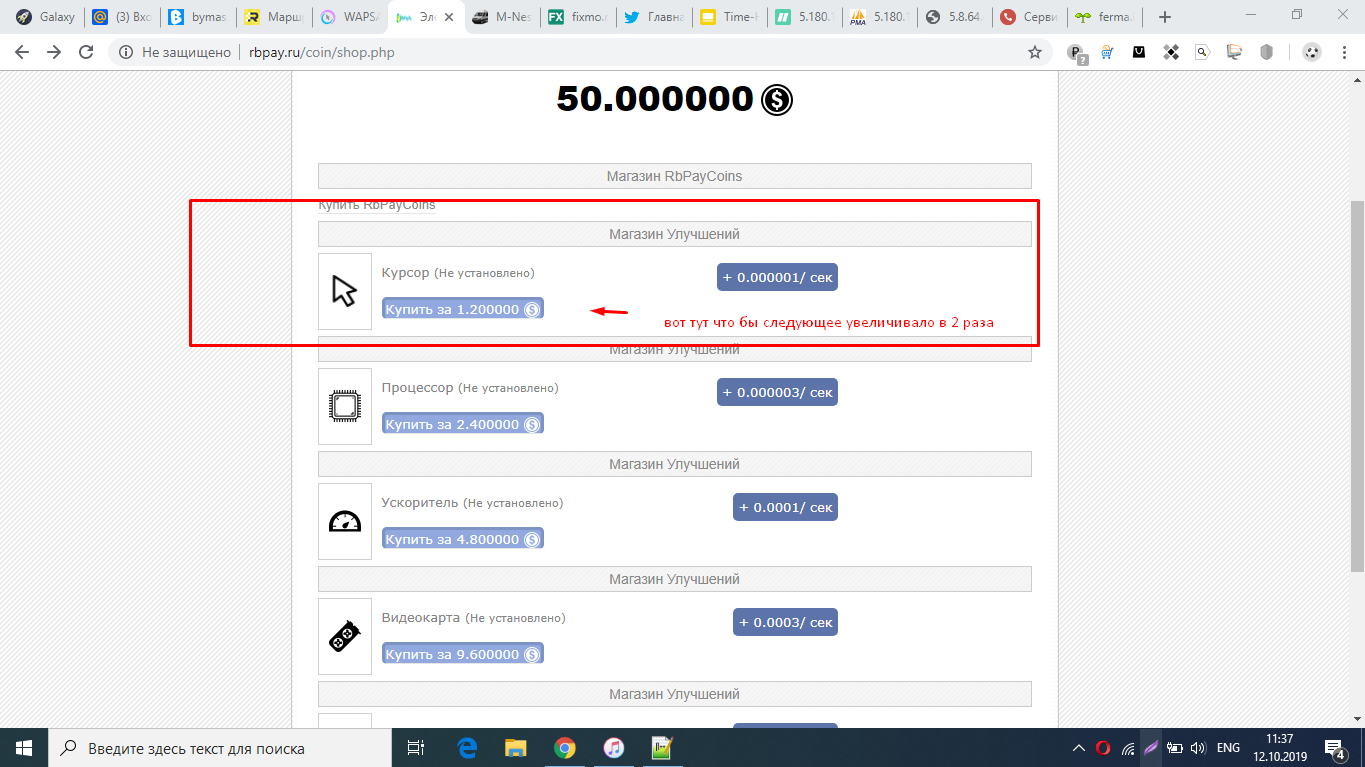
Task: Open File Explorer from the taskbar
Action: click(515, 748)
